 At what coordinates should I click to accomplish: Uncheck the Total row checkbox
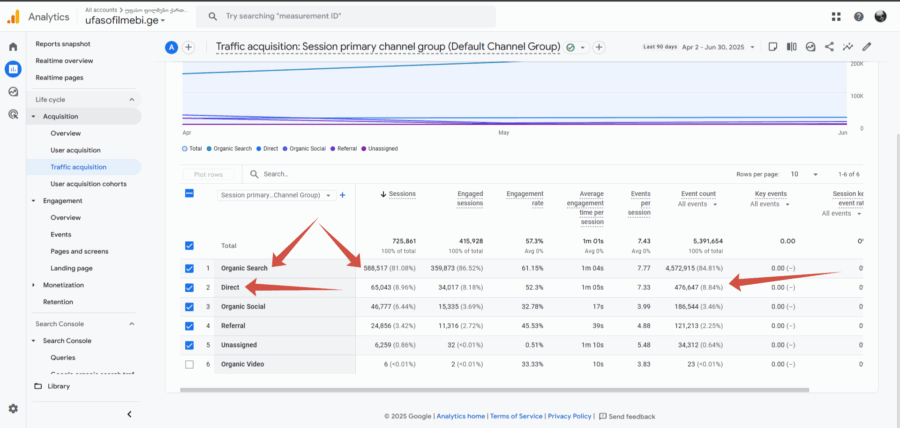[x=189, y=246]
